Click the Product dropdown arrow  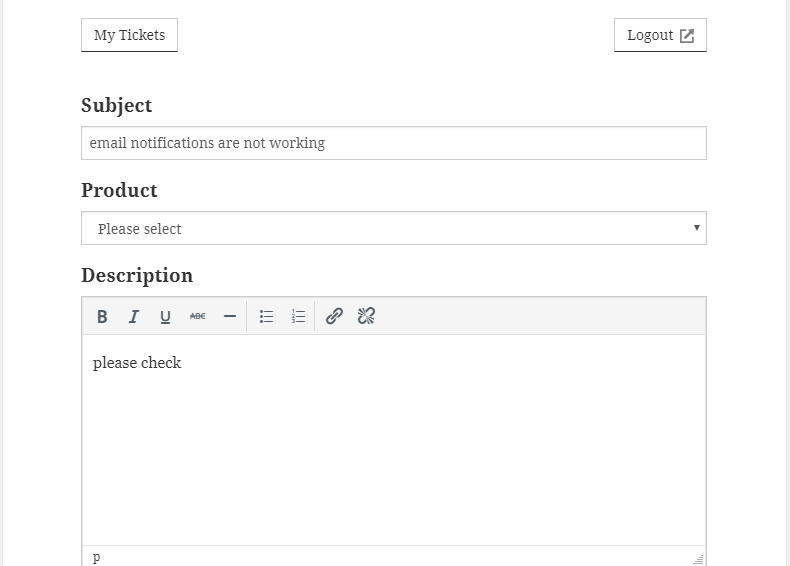click(x=697, y=228)
